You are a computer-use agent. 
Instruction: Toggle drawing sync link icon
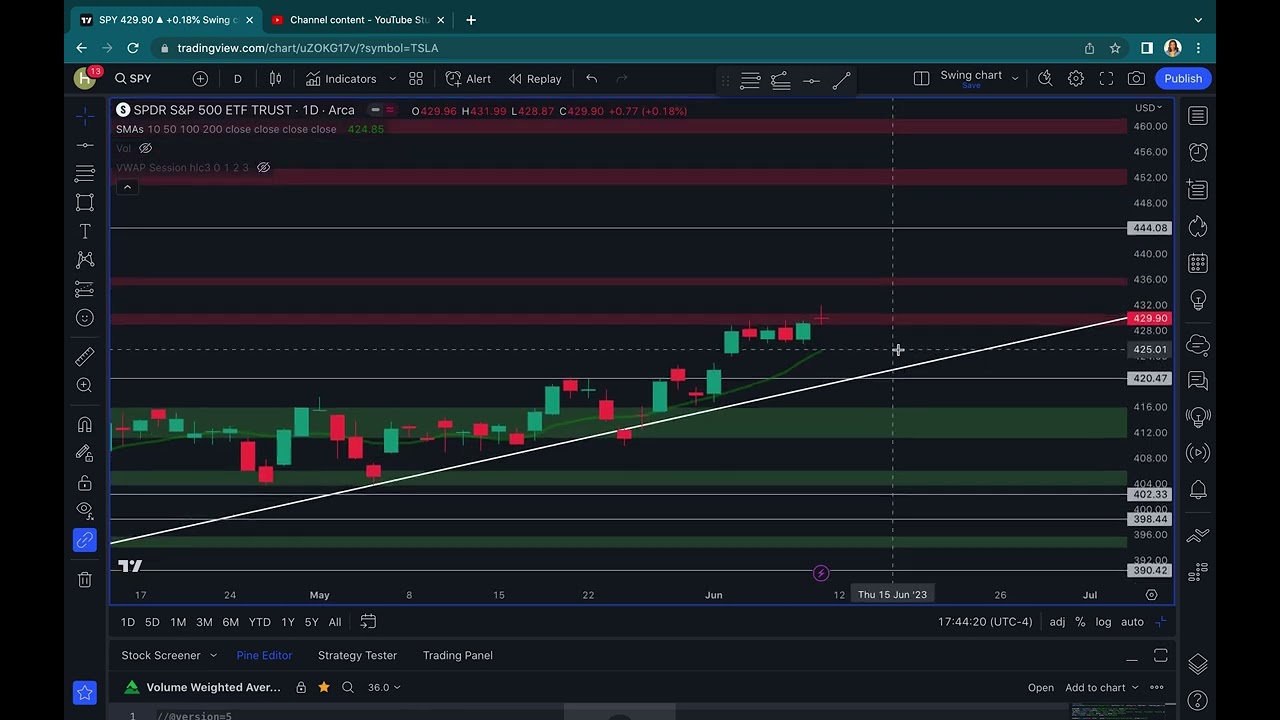point(85,541)
